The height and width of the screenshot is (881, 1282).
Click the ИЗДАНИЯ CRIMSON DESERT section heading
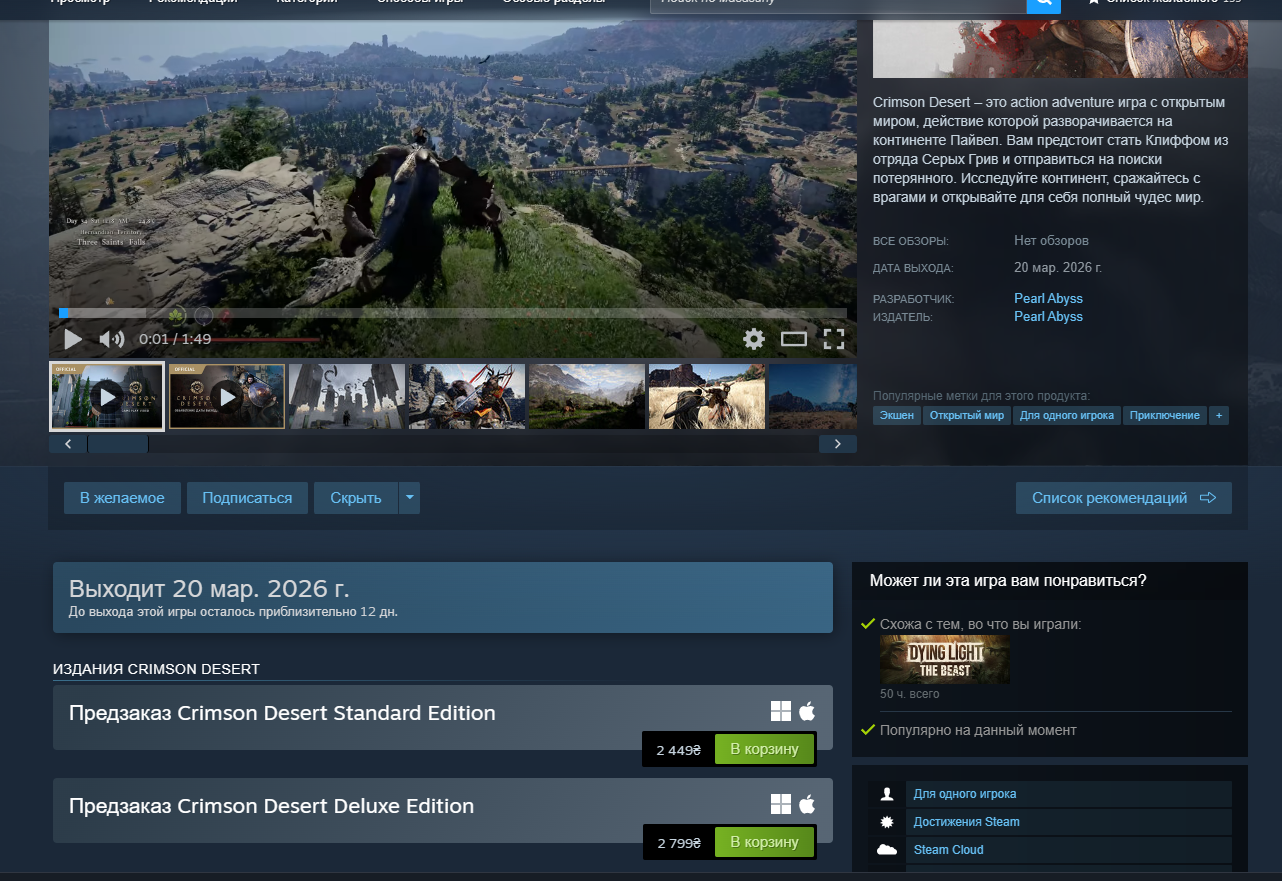pos(156,669)
